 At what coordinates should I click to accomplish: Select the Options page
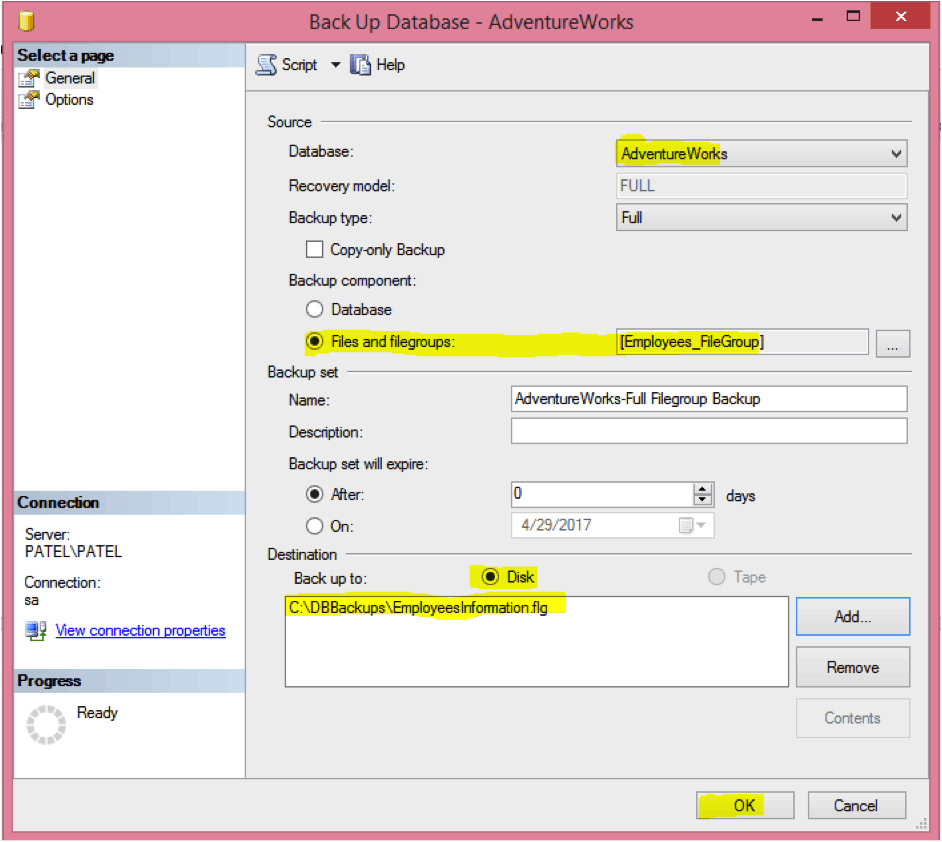click(69, 100)
